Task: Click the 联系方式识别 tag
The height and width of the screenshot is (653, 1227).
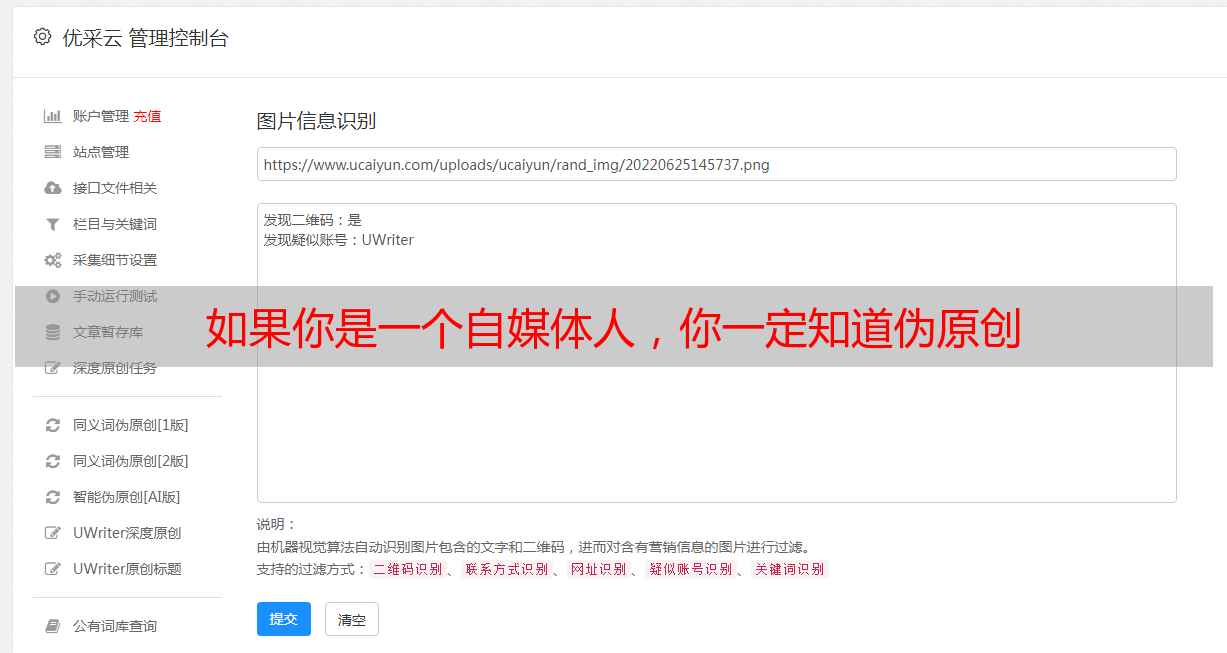Action: pyautogui.click(x=507, y=569)
